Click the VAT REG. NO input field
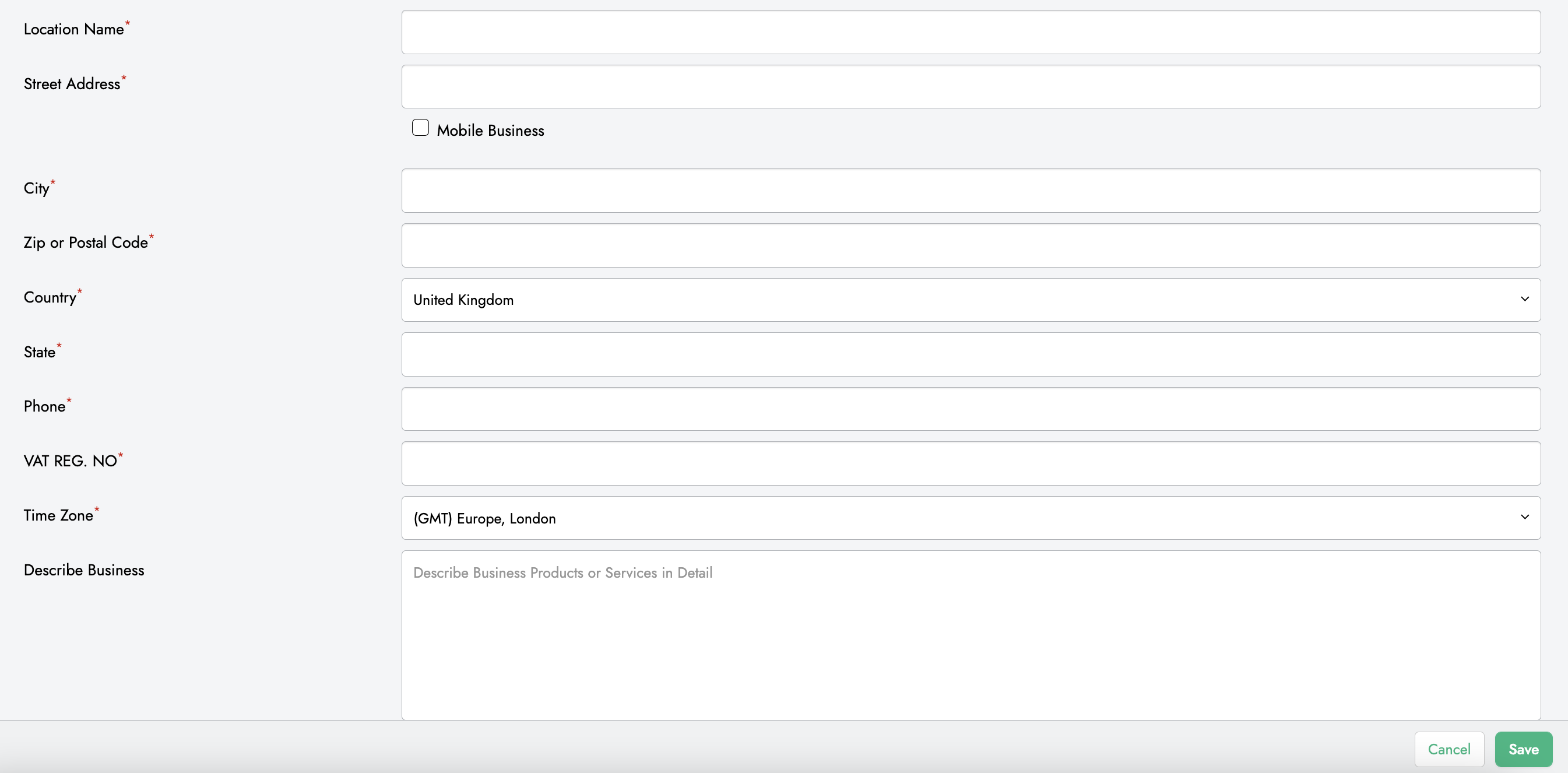This screenshot has height=773, width=1568. (x=971, y=464)
